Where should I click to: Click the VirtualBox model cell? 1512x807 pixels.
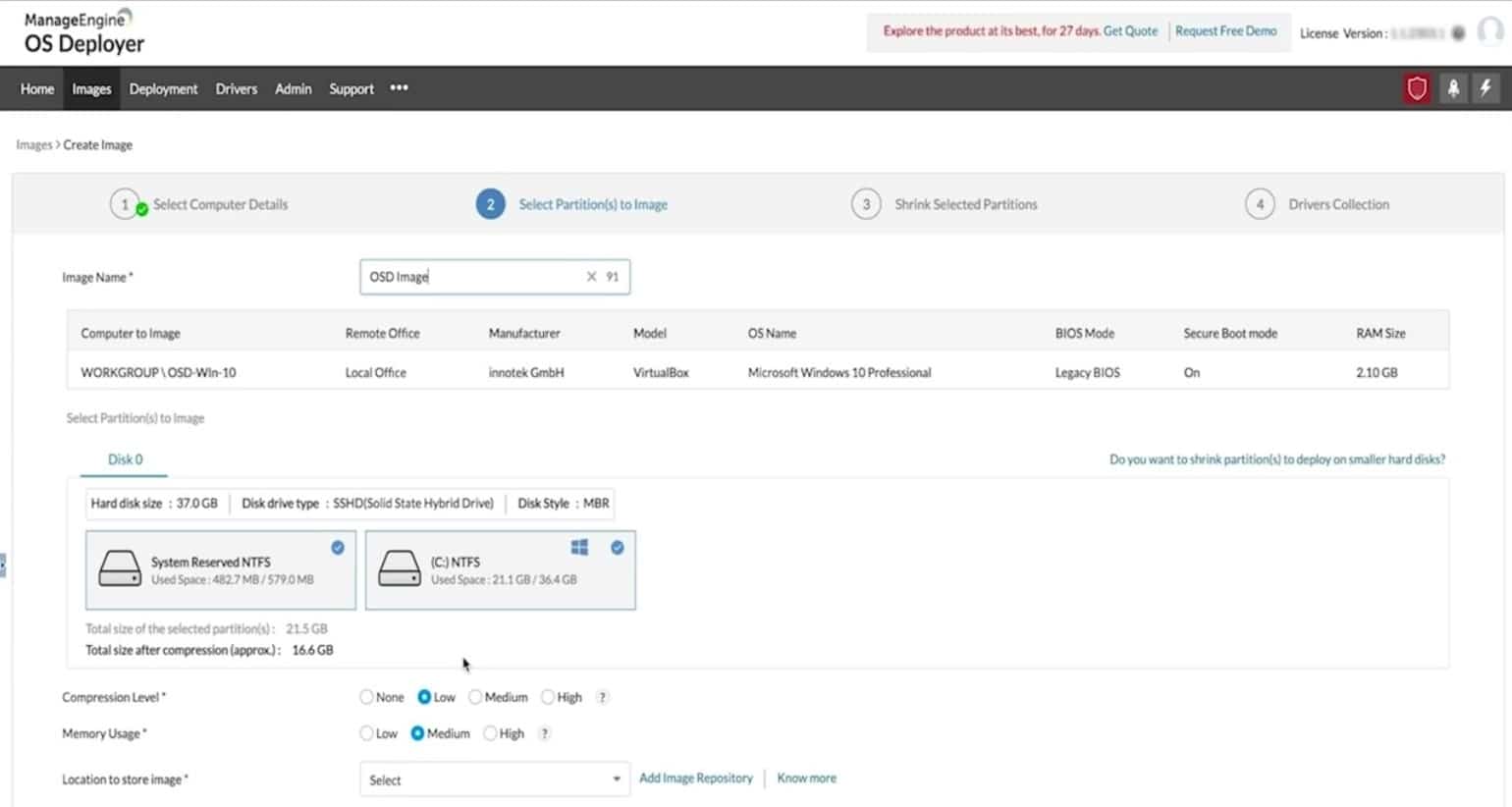pyautogui.click(x=661, y=373)
